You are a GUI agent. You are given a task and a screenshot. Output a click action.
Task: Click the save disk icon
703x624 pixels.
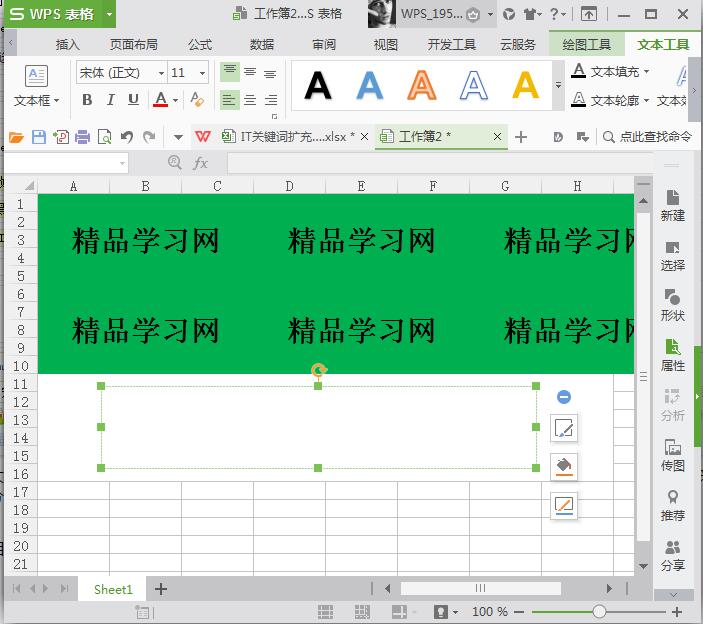39,137
